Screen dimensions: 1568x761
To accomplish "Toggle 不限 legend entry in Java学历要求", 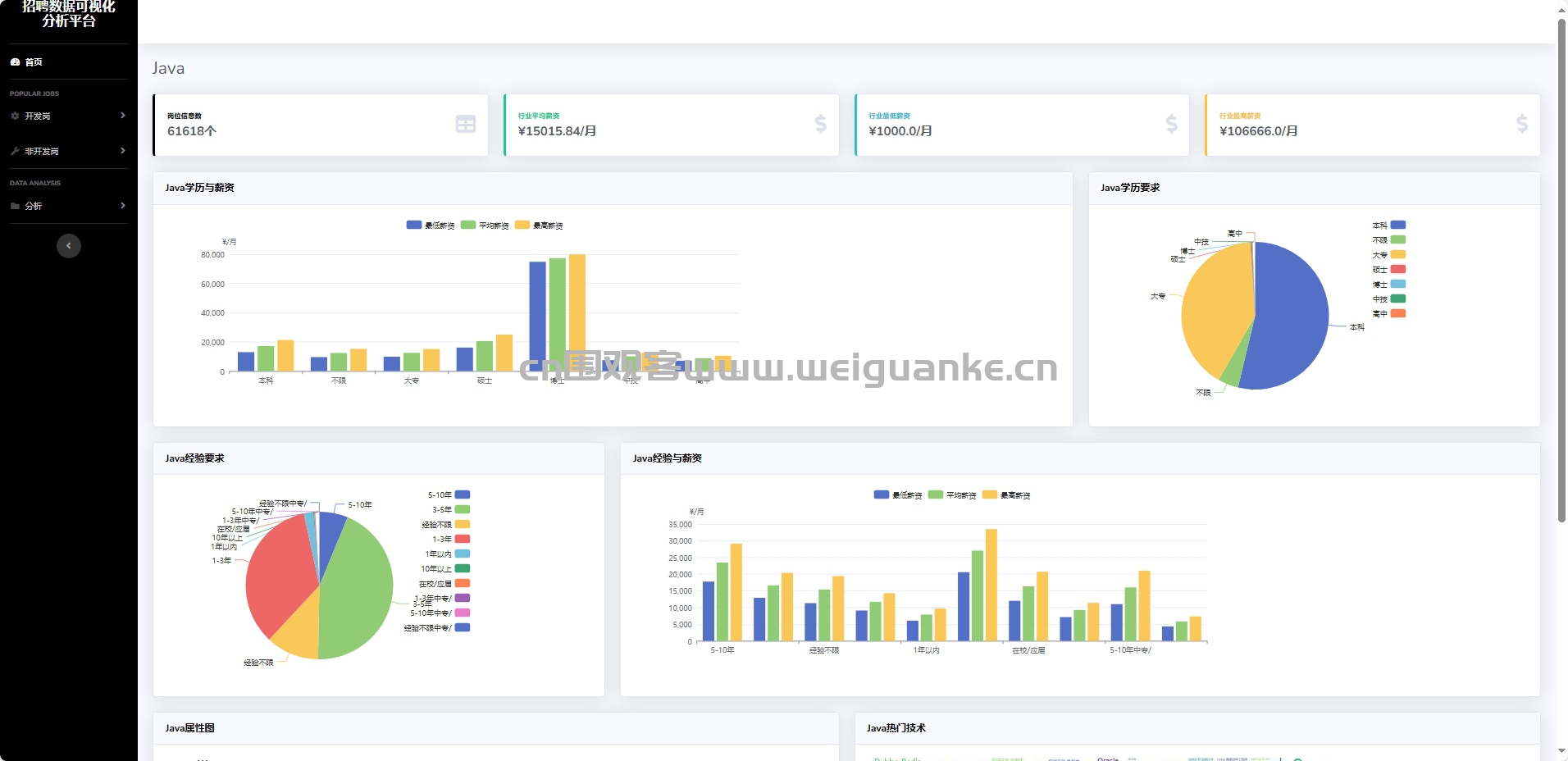I will (1389, 239).
